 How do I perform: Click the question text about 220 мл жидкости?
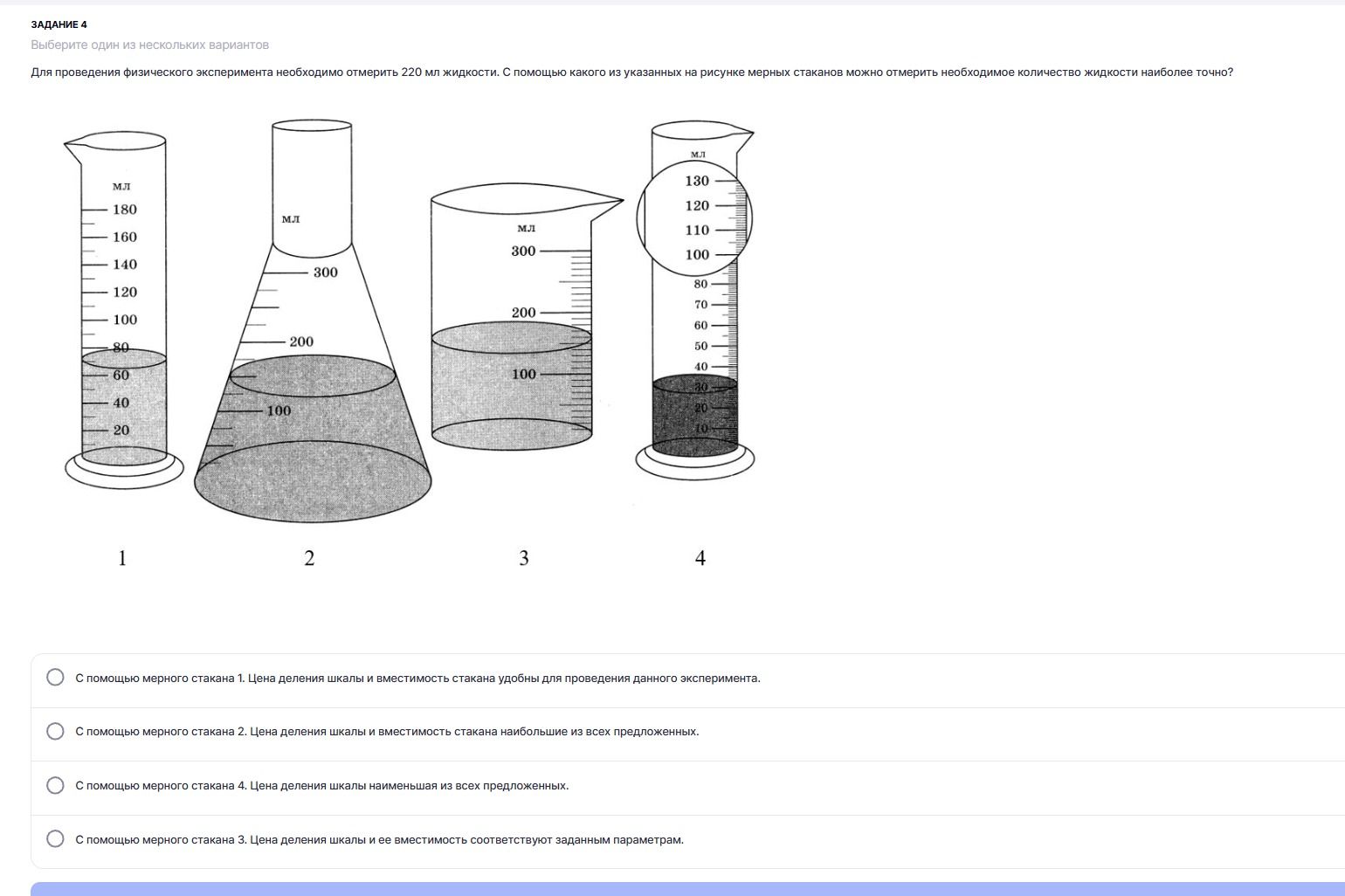click(631, 72)
